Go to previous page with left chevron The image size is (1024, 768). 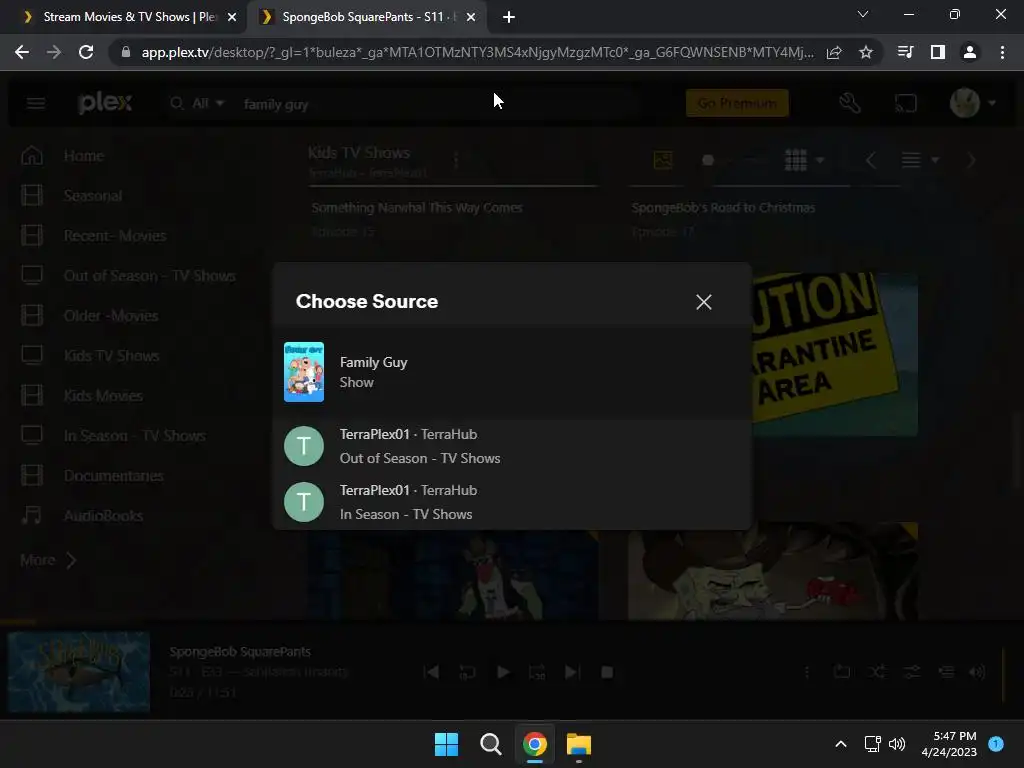click(x=871, y=160)
